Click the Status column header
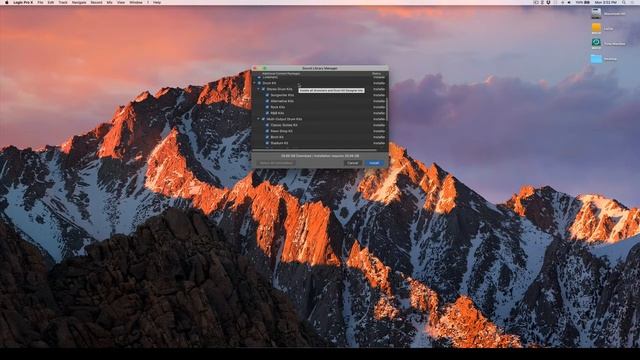 point(376,73)
